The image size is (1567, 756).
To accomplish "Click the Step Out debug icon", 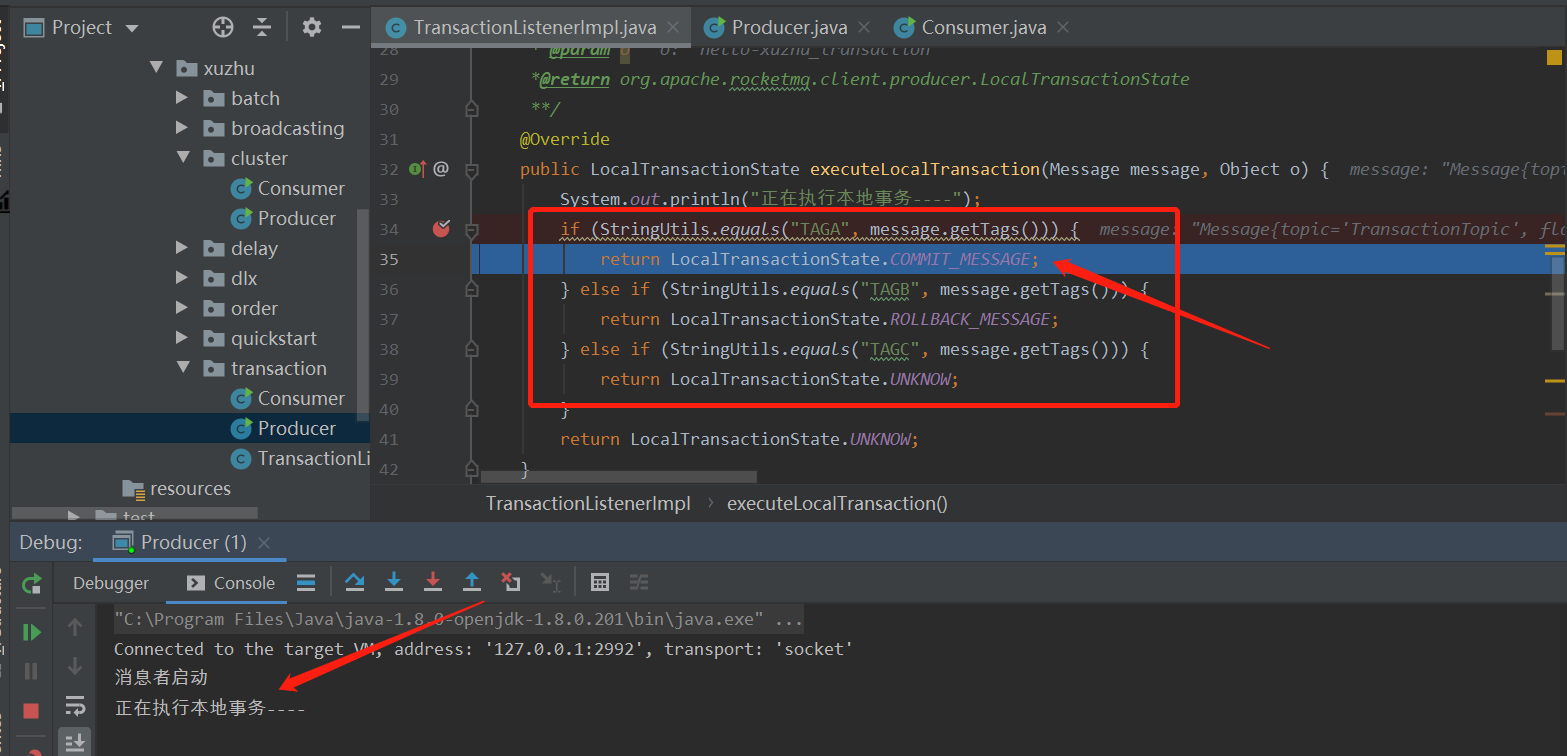I will coord(472,582).
